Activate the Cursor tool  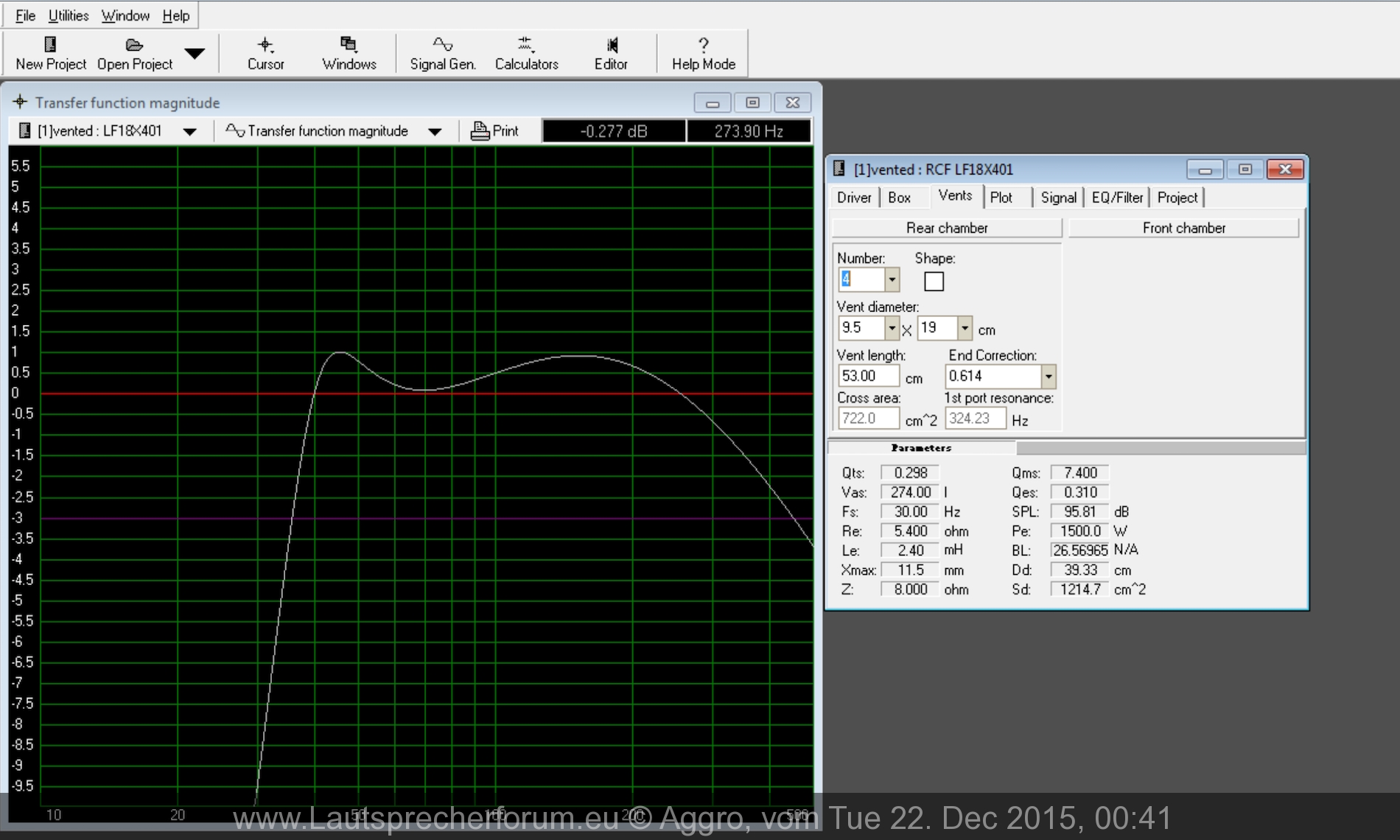tap(265, 54)
